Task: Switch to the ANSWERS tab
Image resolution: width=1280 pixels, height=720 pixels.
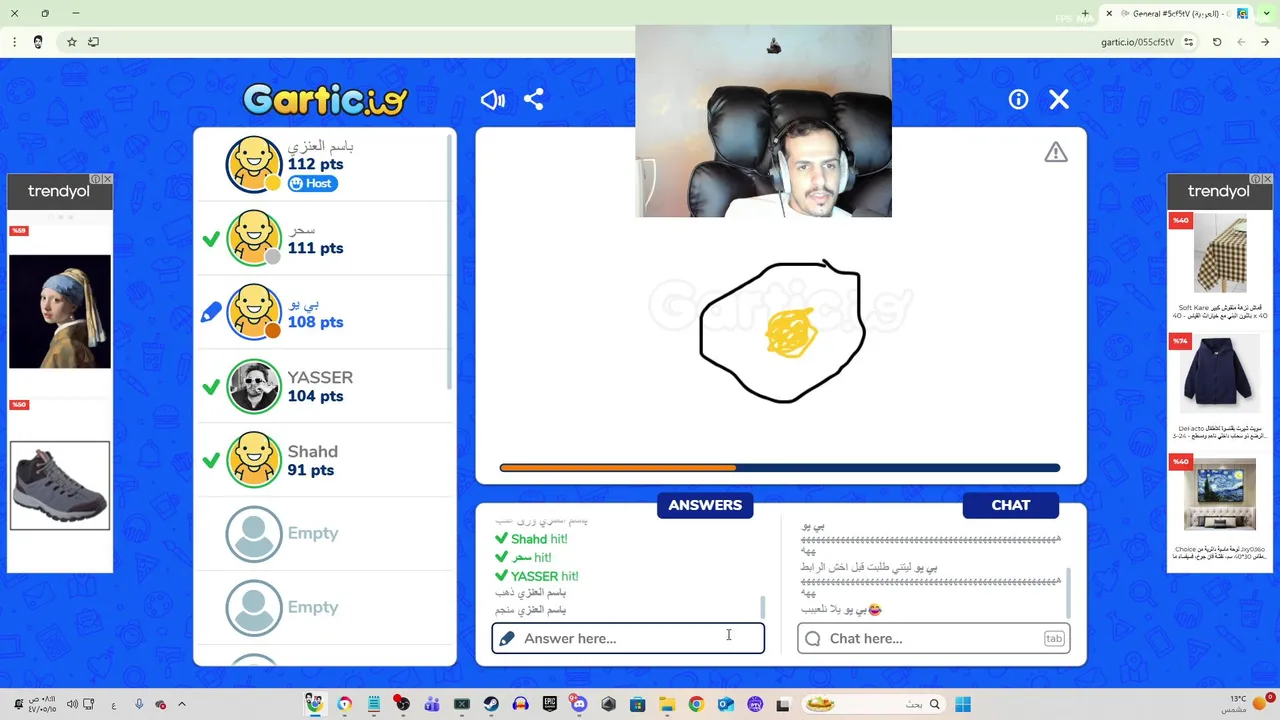Action: pos(705,505)
